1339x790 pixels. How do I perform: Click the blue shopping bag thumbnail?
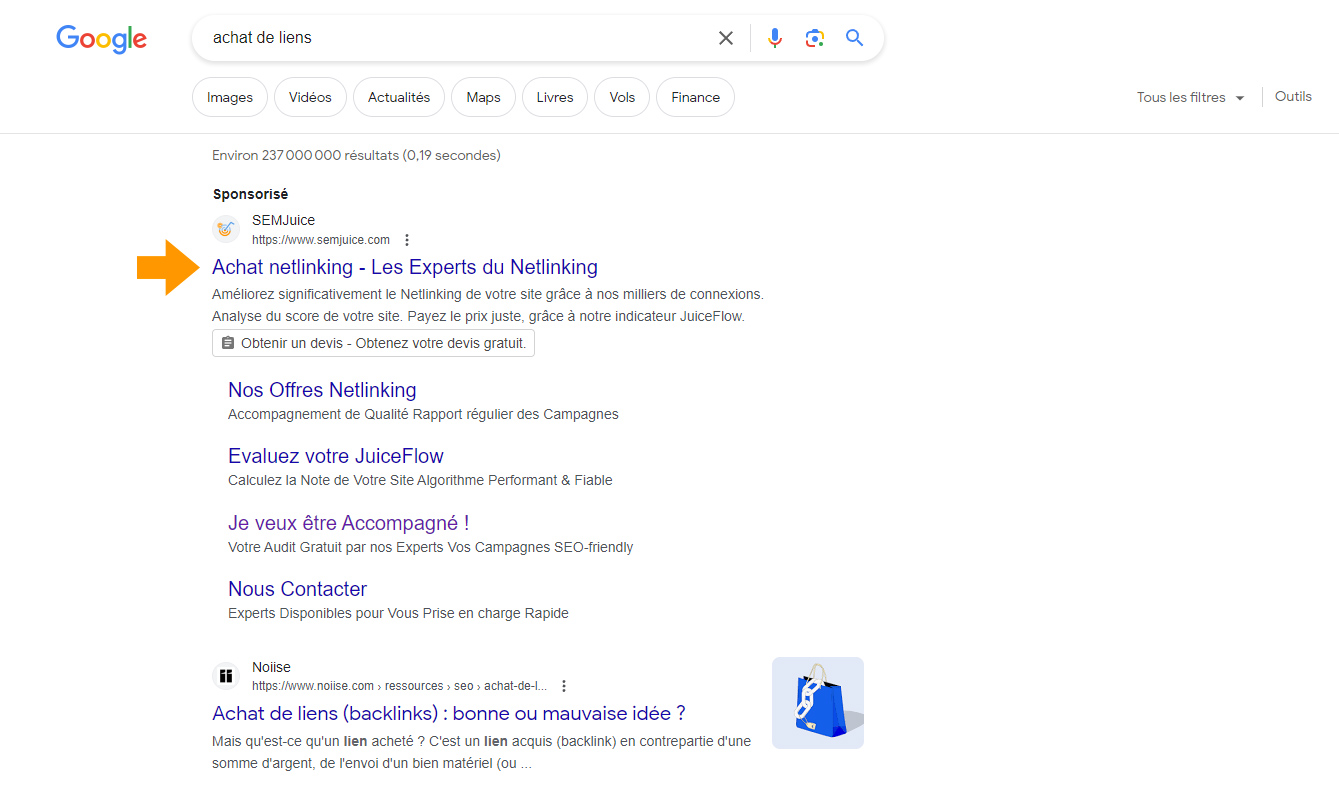(818, 703)
